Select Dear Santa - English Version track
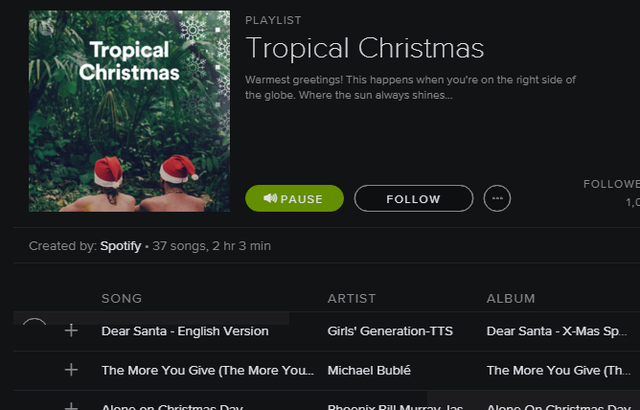640x410 pixels. [x=185, y=331]
